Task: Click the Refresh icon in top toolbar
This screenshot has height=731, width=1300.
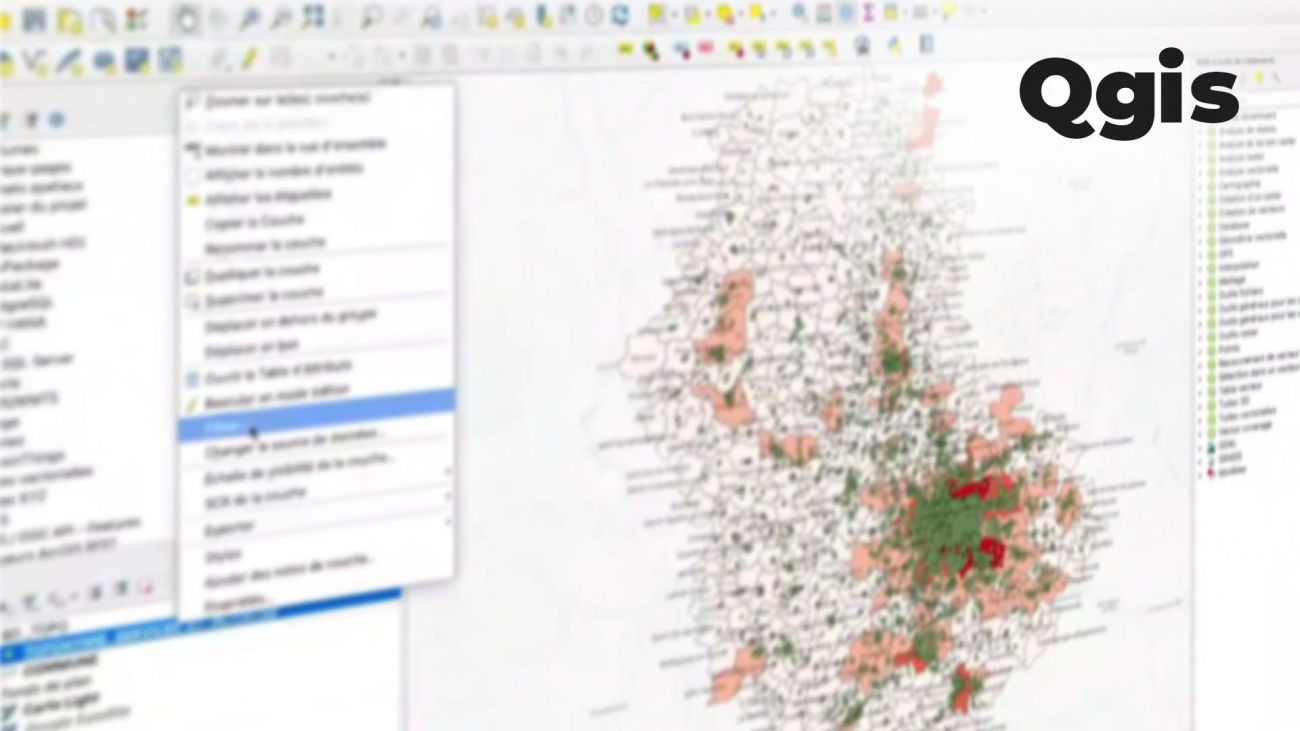Action: pos(620,15)
